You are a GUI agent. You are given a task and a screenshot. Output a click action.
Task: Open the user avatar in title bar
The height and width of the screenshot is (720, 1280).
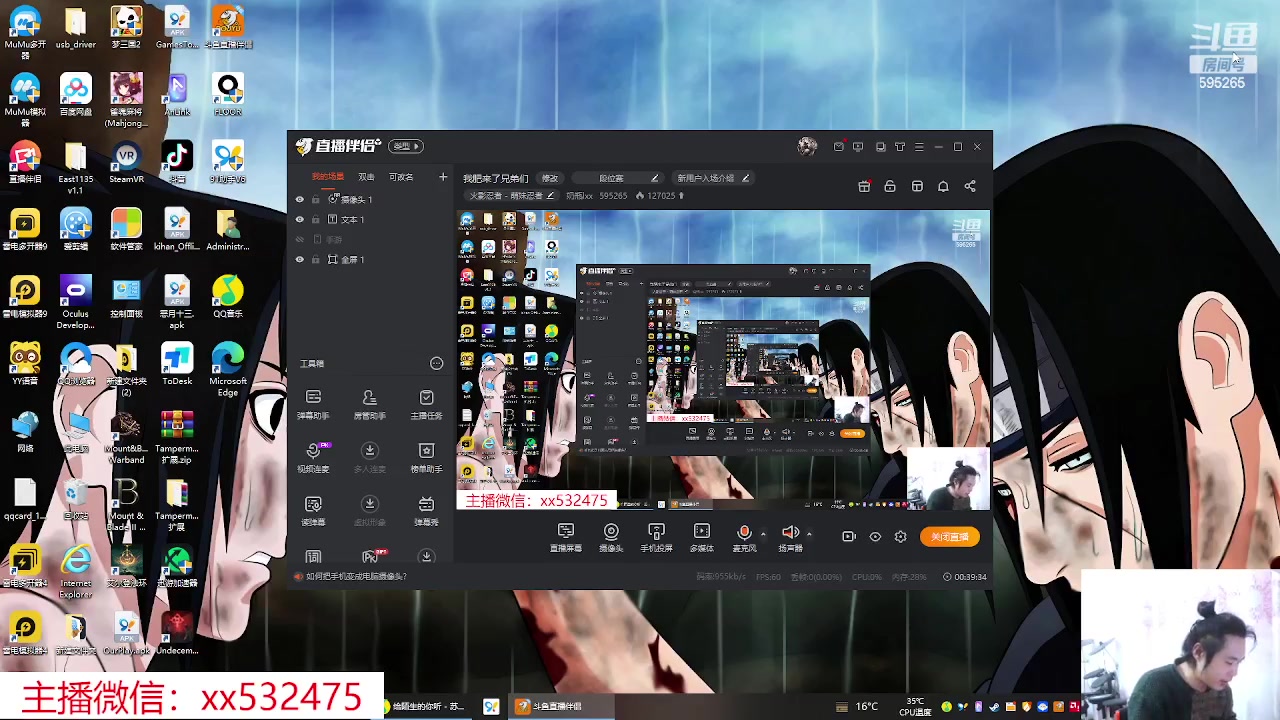click(807, 147)
